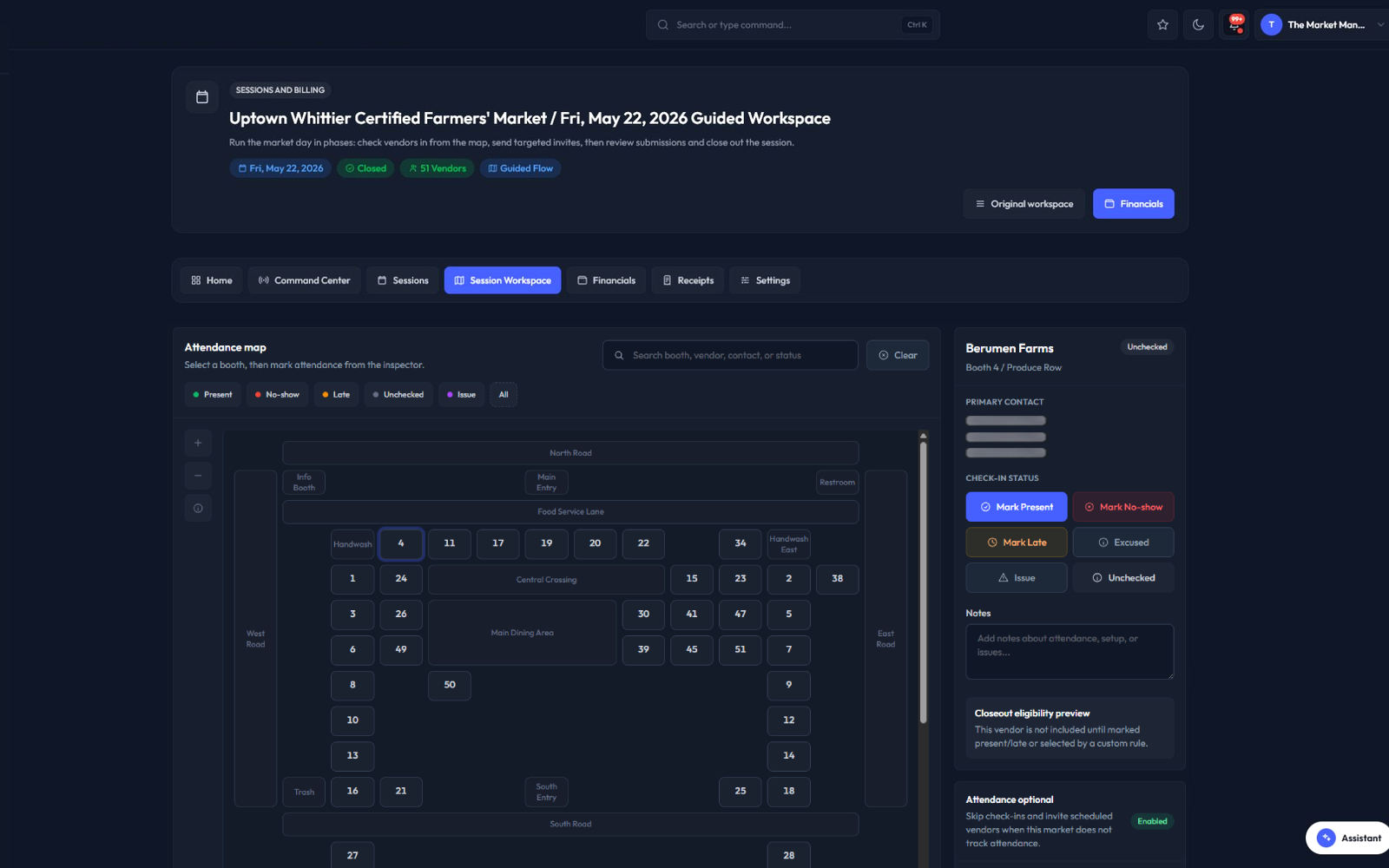Viewport: 1389px width, 868px height.
Task: Click the Ctrl K shortcut badge
Action: pos(917,25)
